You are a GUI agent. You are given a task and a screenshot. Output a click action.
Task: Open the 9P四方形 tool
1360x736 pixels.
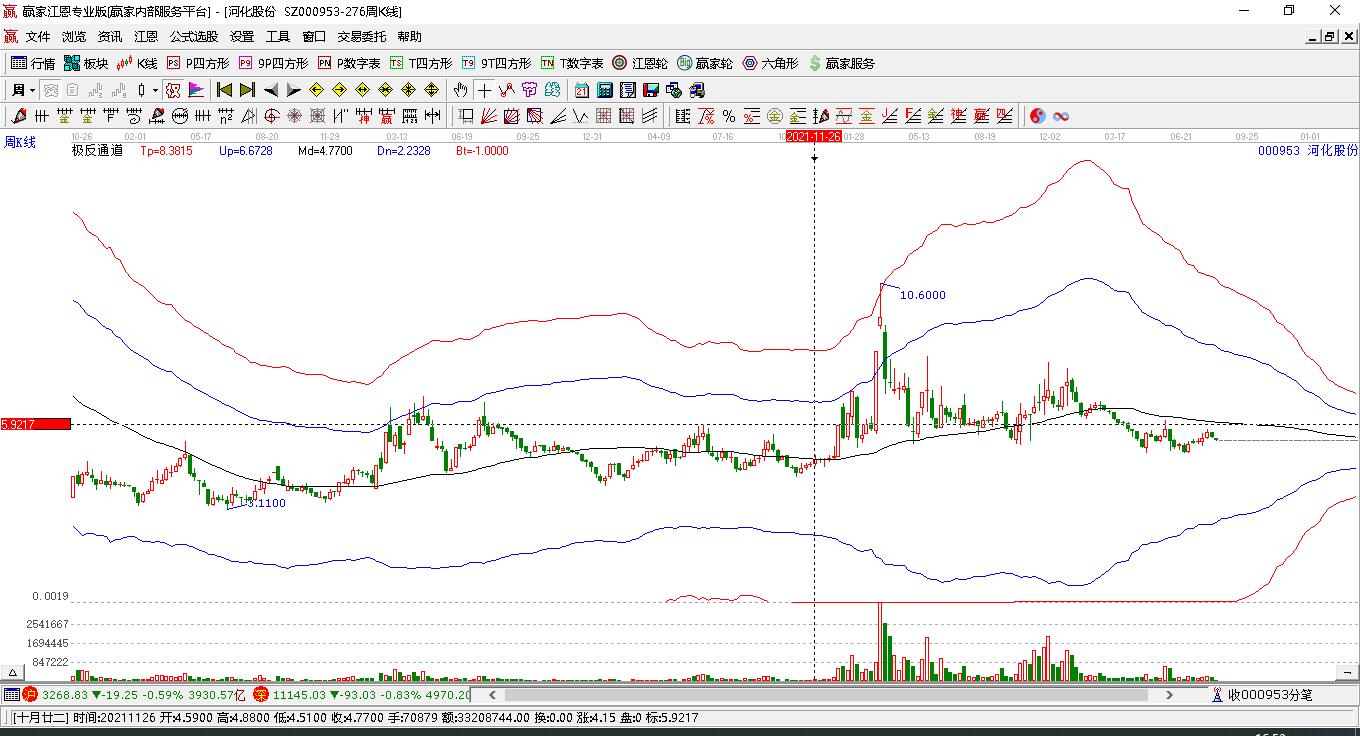point(273,63)
